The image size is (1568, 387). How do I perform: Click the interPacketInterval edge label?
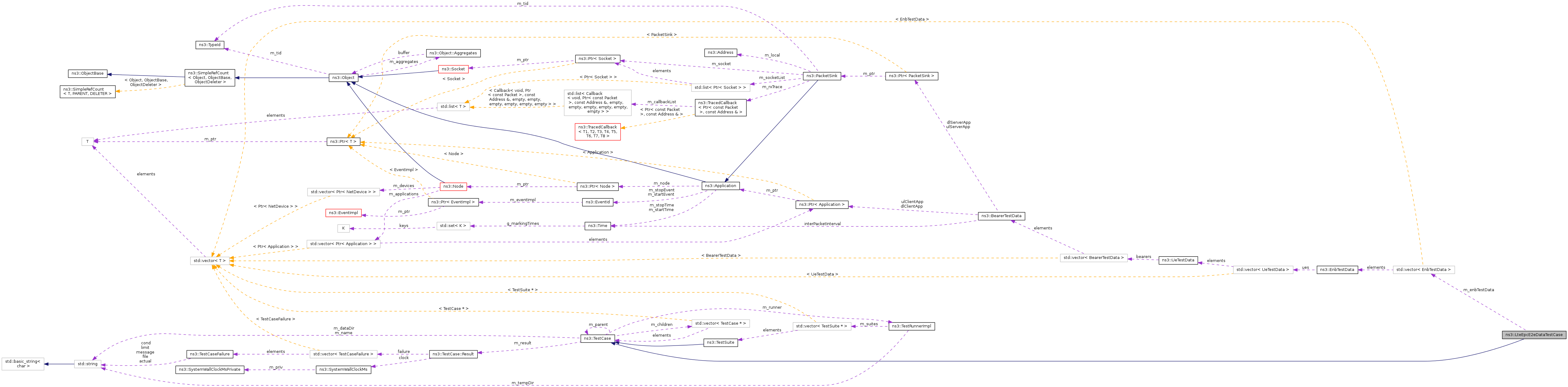[822, 224]
